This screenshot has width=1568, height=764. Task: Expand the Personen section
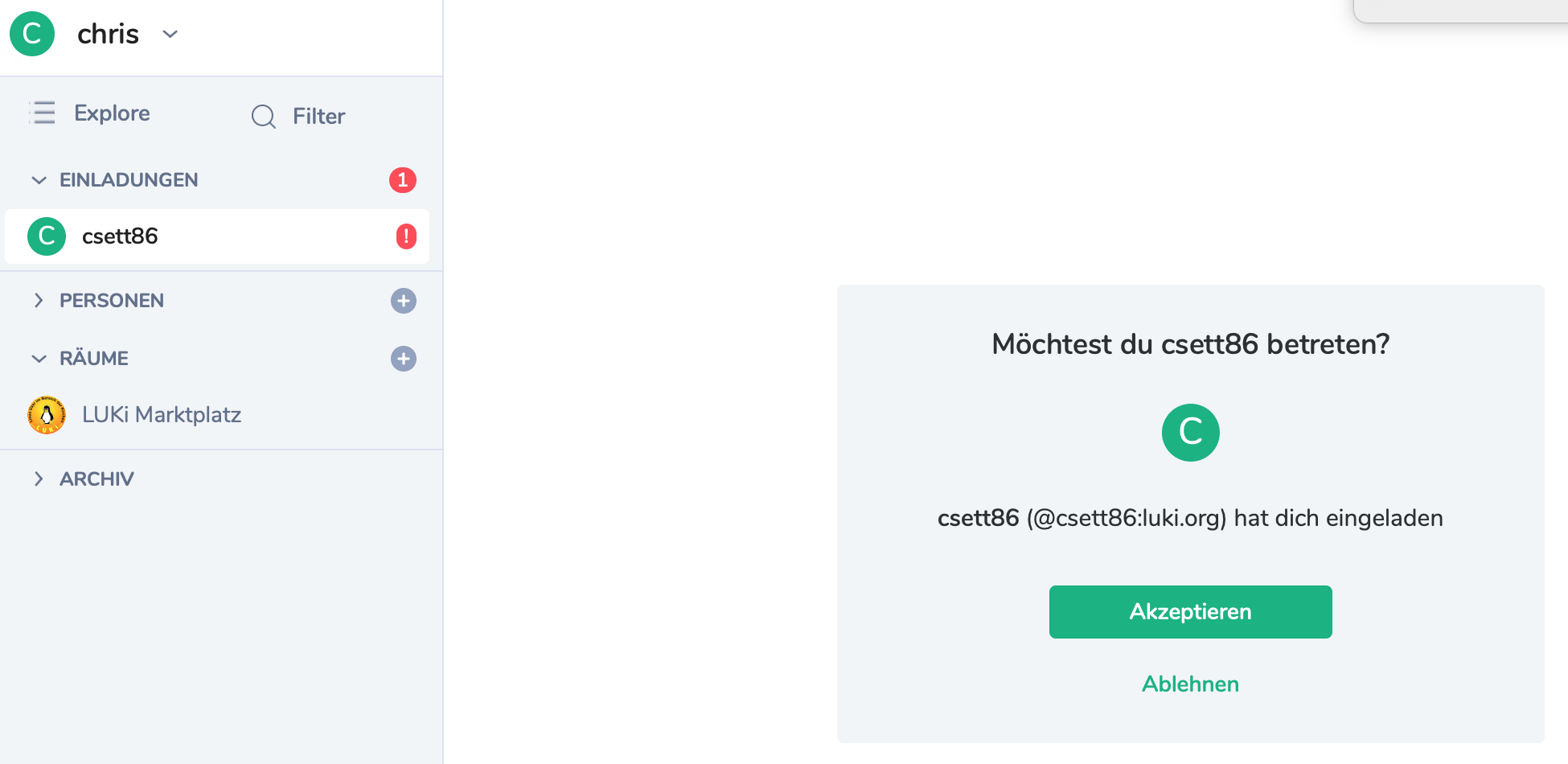tap(39, 301)
